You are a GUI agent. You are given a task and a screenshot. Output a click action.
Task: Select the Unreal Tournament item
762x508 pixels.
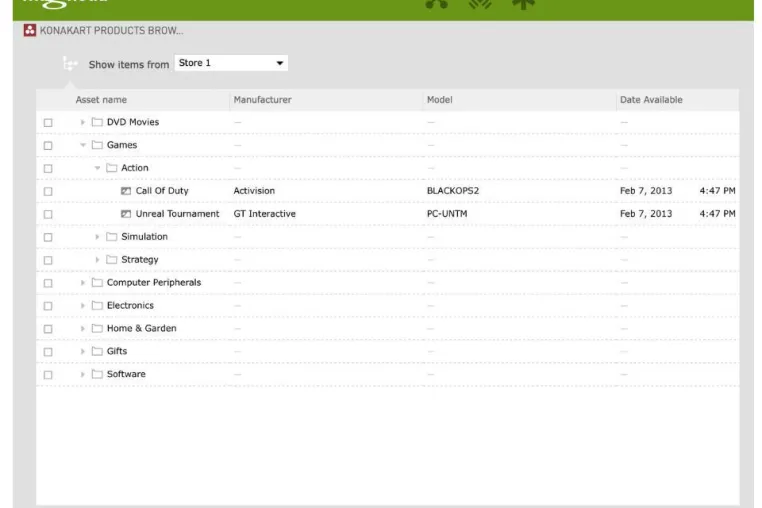point(177,214)
